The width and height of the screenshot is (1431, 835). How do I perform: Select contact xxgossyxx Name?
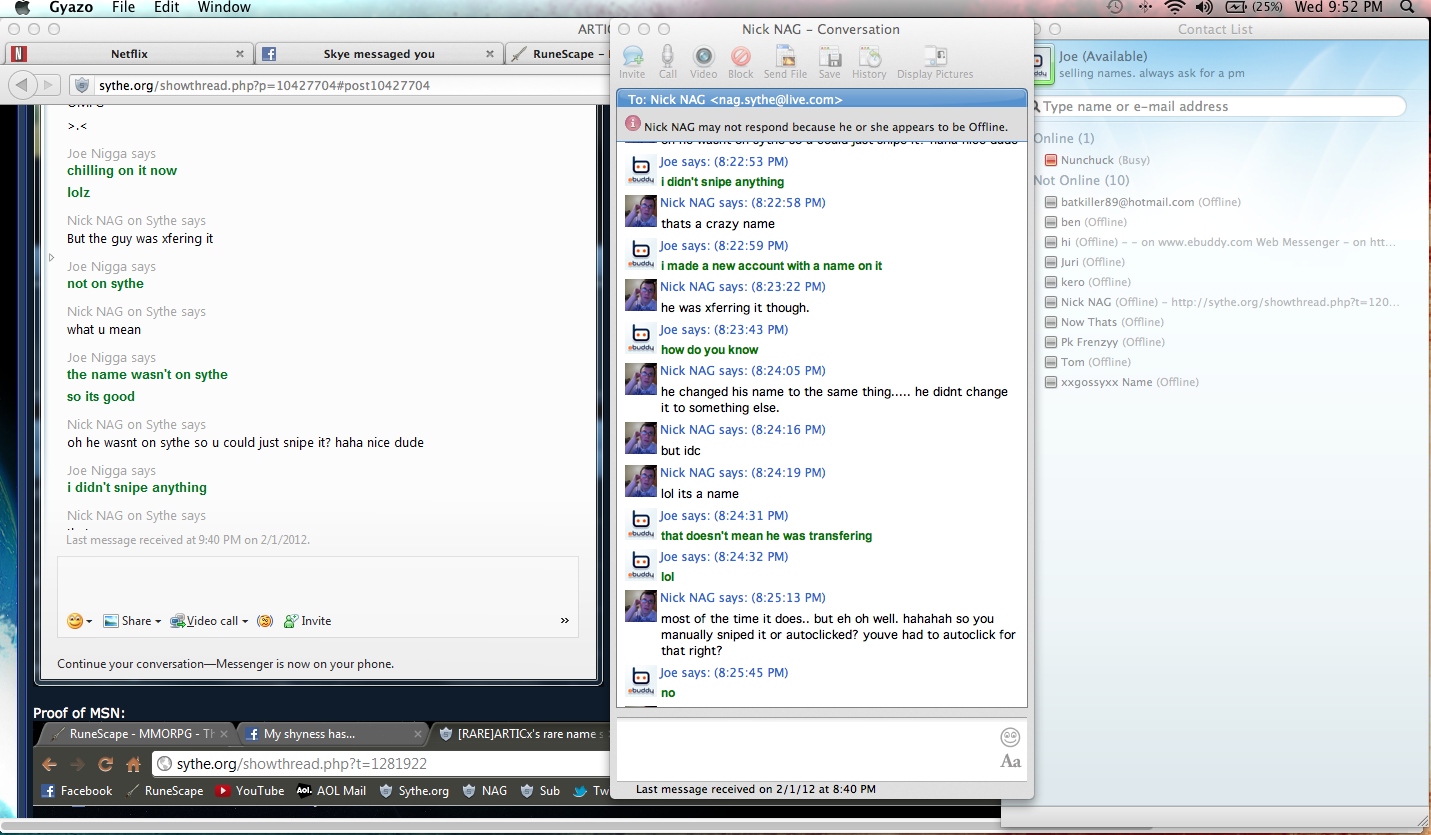pyautogui.click(x=1121, y=382)
